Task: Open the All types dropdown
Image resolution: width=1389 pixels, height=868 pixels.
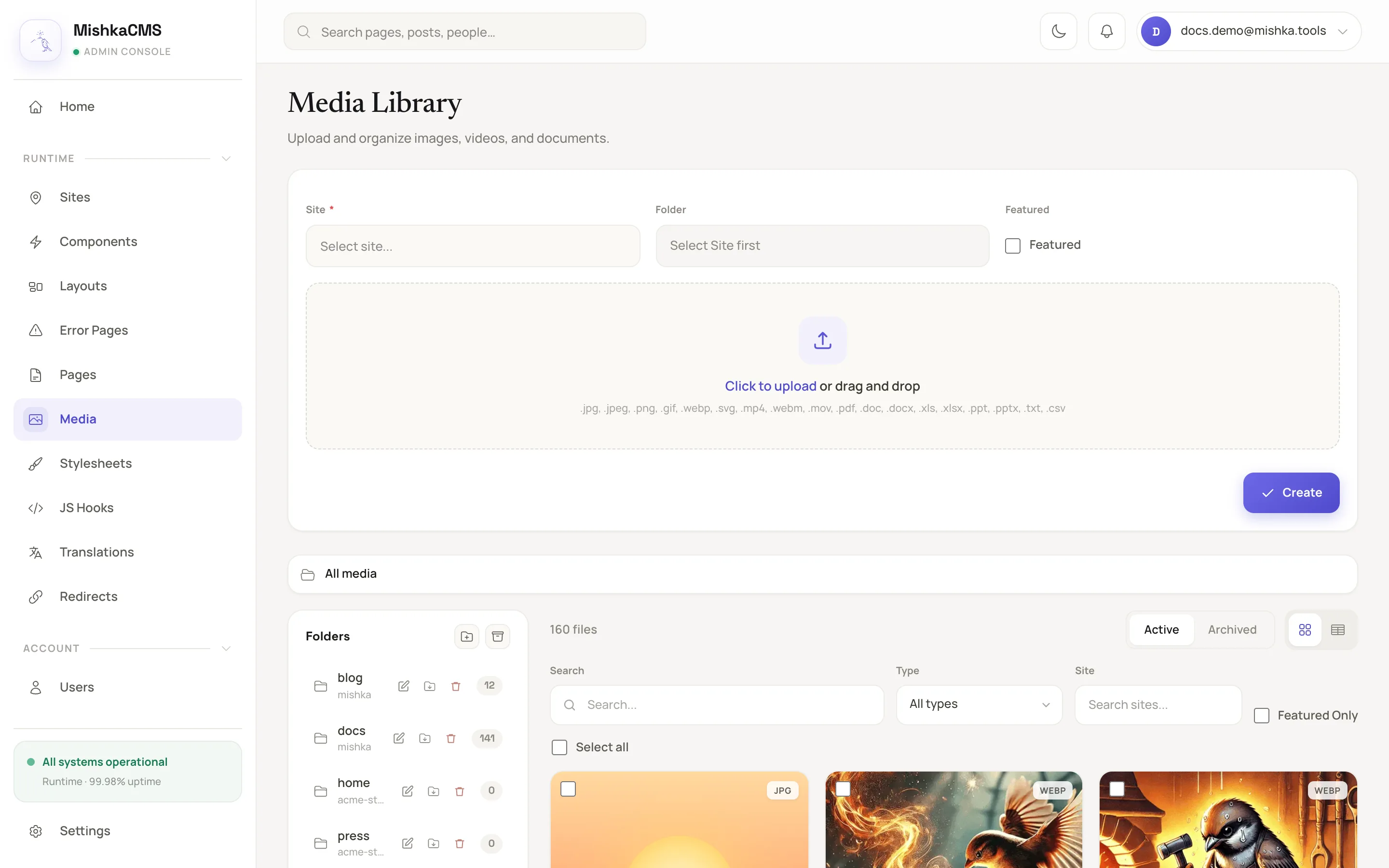Action: (979, 705)
